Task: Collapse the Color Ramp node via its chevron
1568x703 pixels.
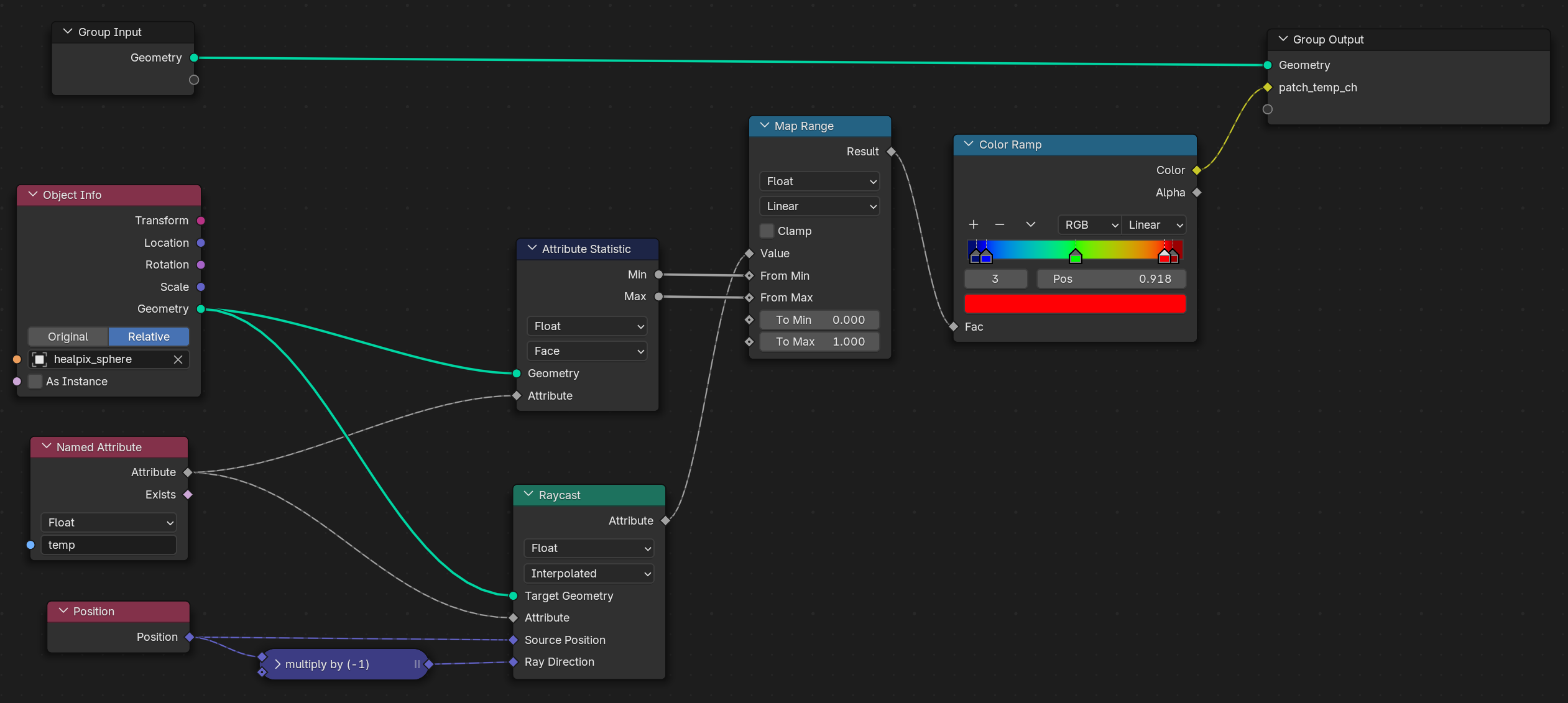Action: (x=968, y=144)
